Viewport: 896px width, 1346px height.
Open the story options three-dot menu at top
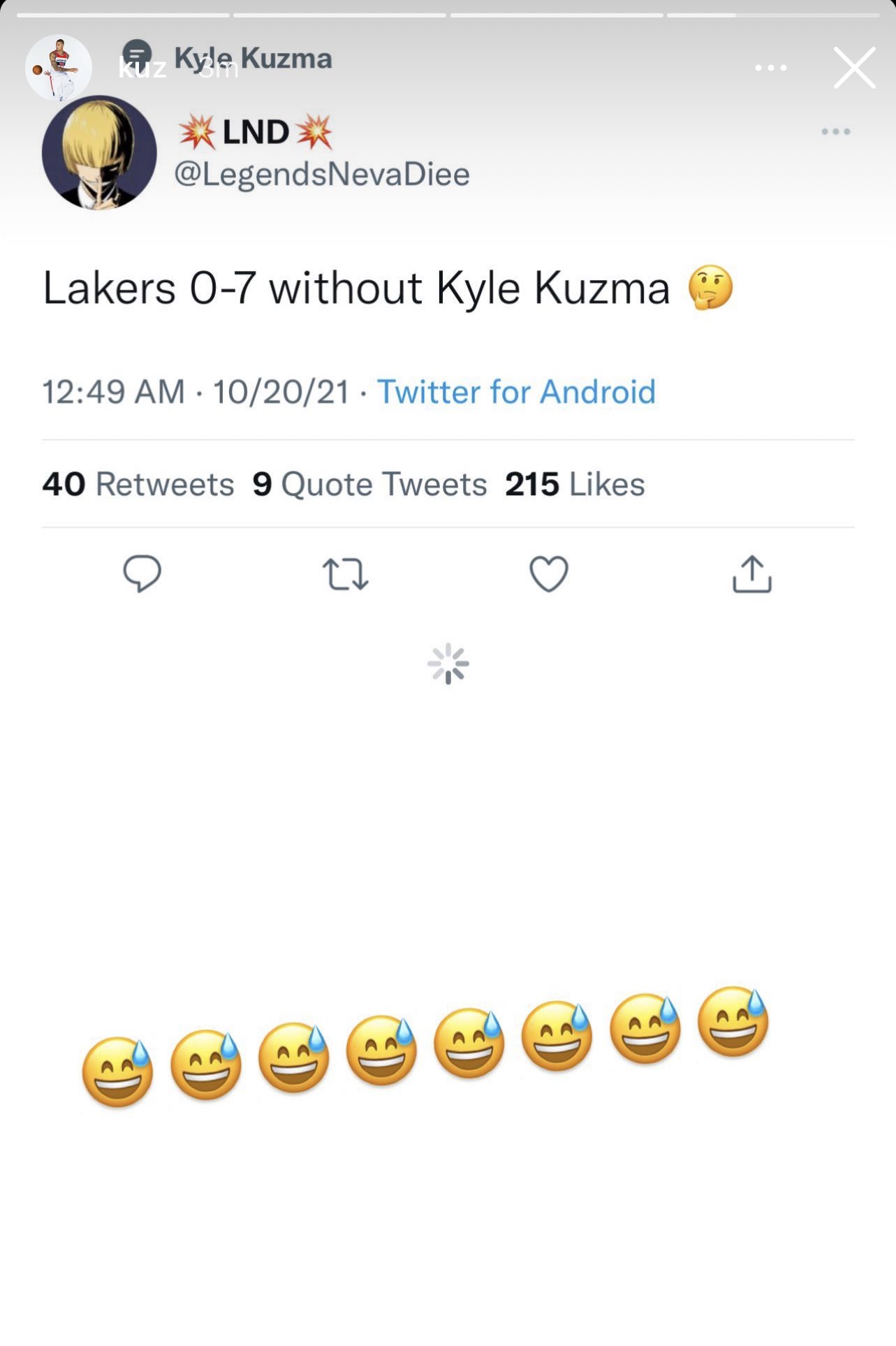tap(771, 68)
